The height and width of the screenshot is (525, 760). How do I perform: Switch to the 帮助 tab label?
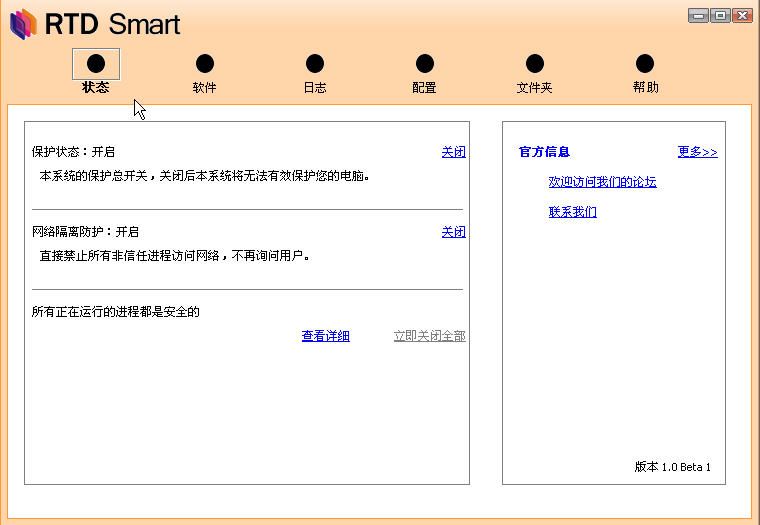(x=646, y=87)
